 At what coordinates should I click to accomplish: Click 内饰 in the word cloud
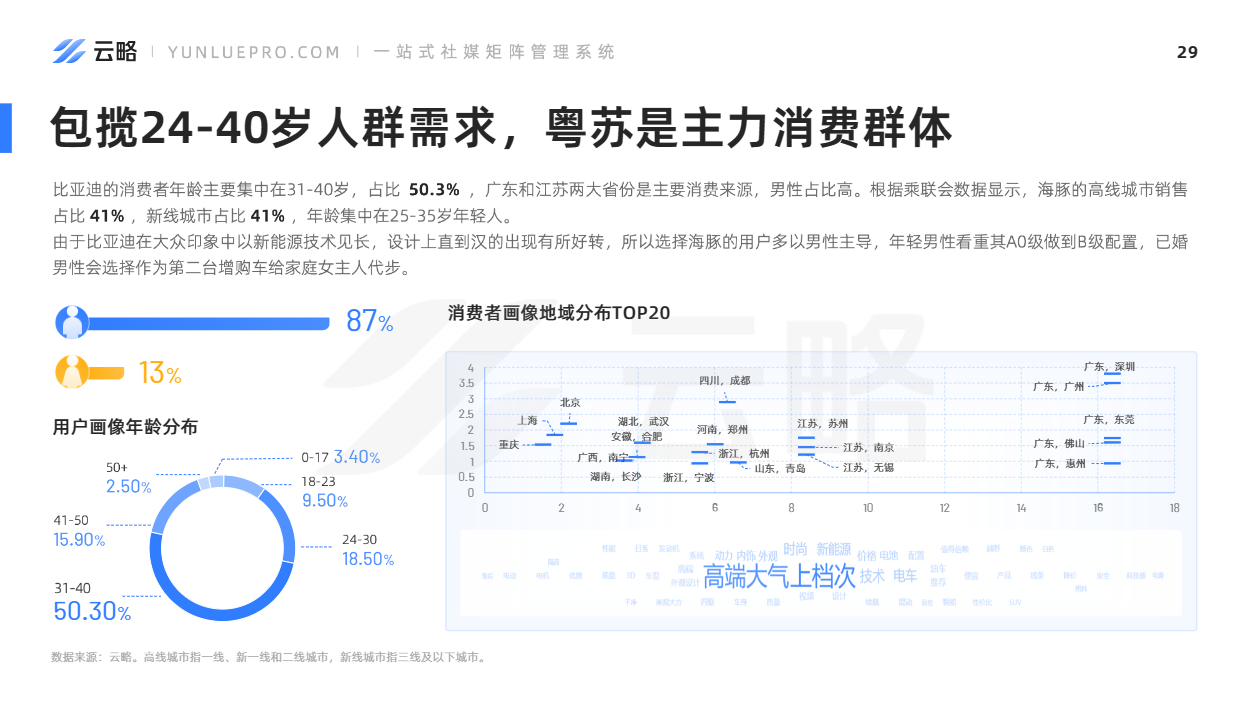(746, 556)
